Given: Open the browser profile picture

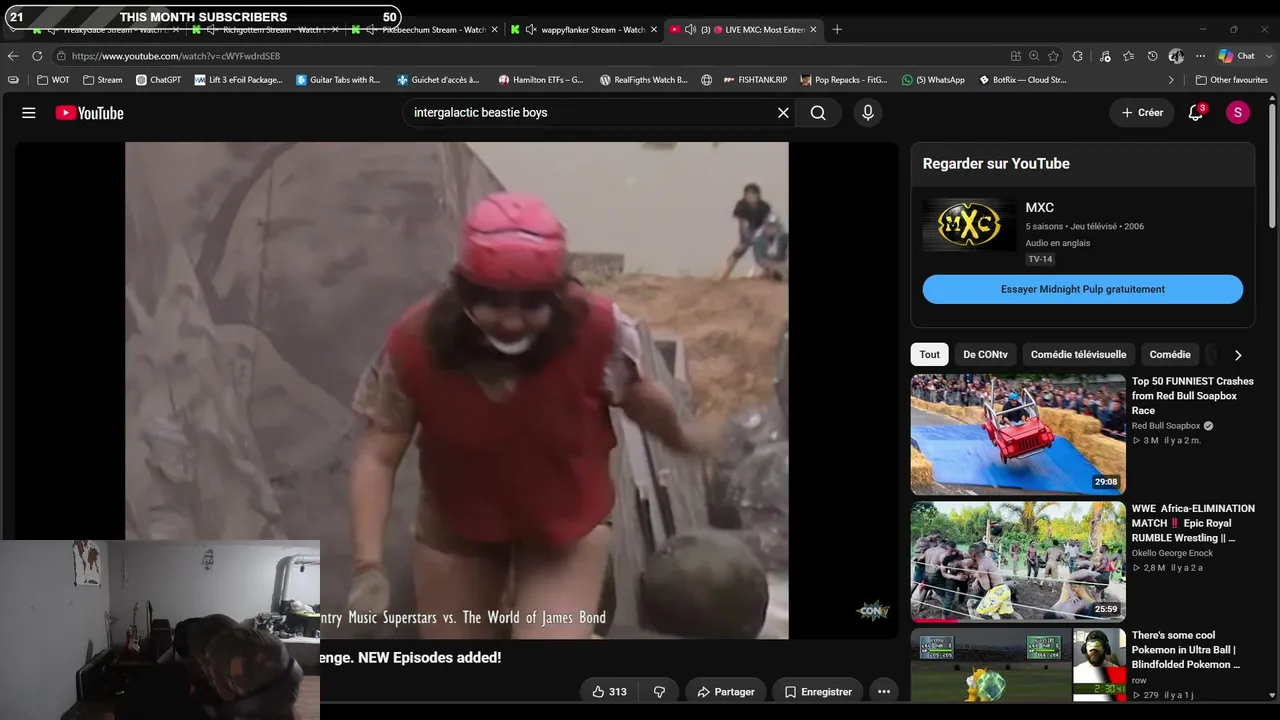Looking at the screenshot, I should tap(1176, 56).
